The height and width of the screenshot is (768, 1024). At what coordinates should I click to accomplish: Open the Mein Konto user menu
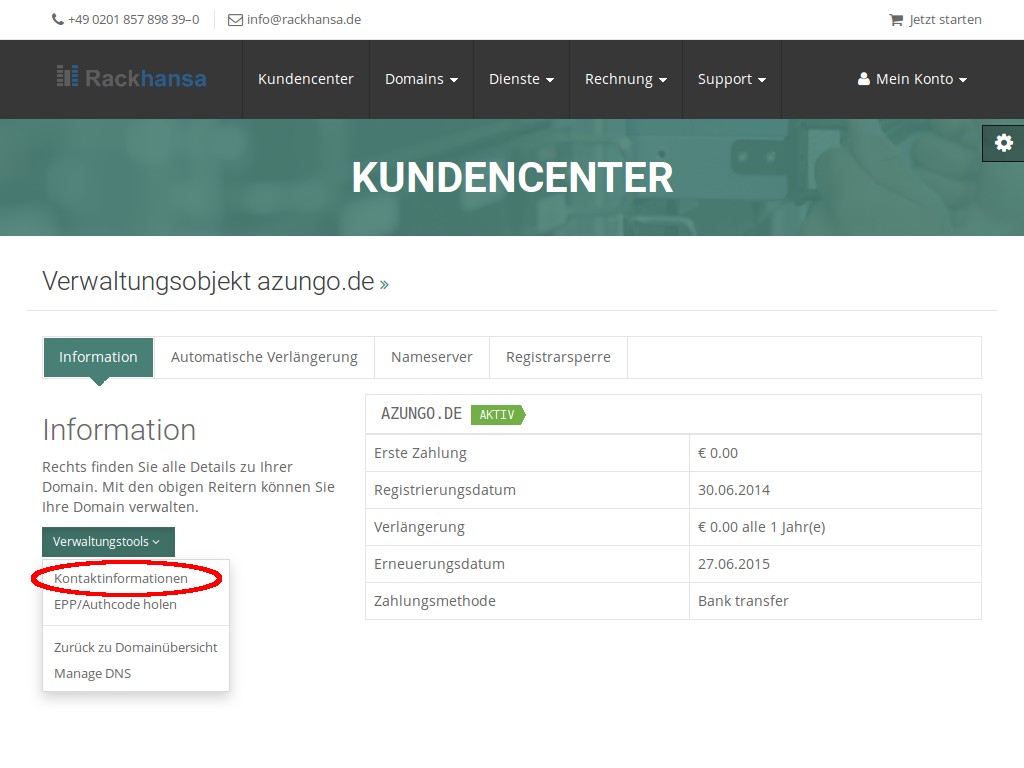[912, 79]
